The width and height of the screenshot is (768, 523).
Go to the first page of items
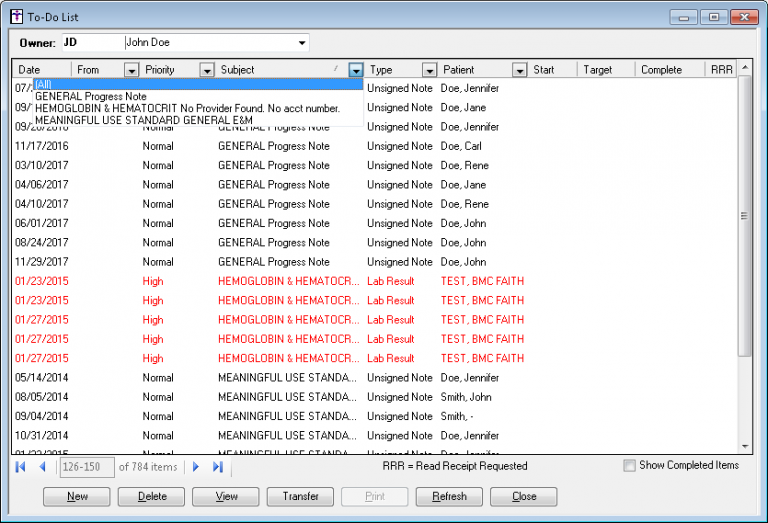[x=20, y=467]
